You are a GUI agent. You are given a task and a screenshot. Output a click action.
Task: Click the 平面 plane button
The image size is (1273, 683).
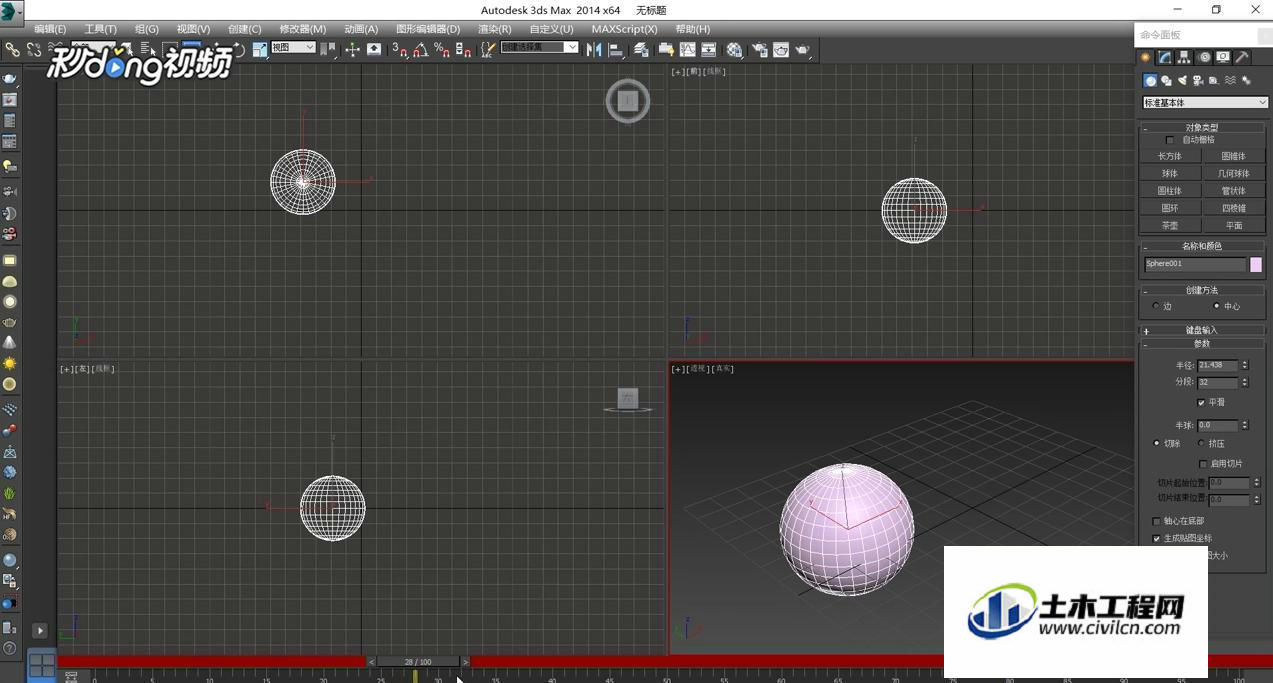point(1234,226)
